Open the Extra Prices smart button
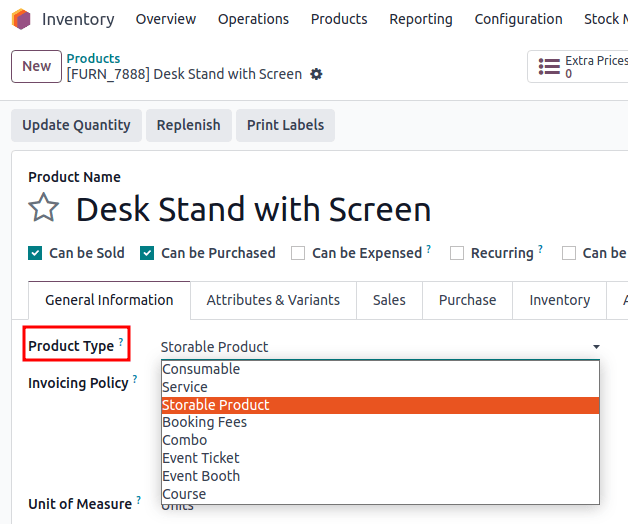Screen dimensions: 628x524 click(x=578, y=67)
